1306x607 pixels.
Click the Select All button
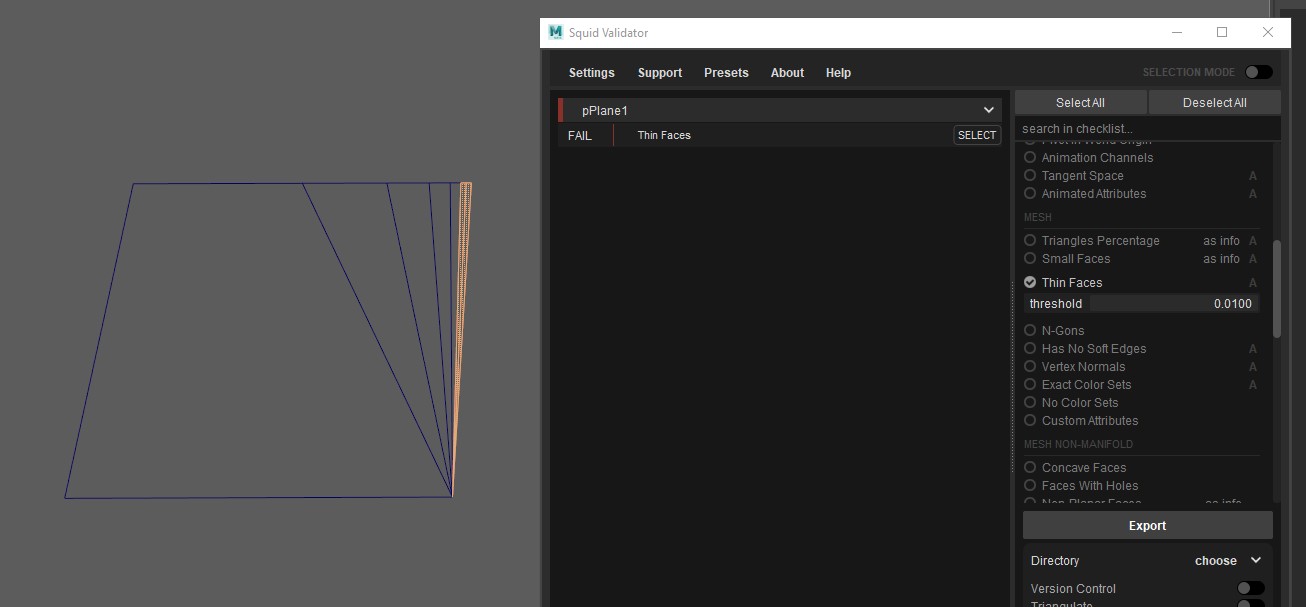pyautogui.click(x=1080, y=102)
